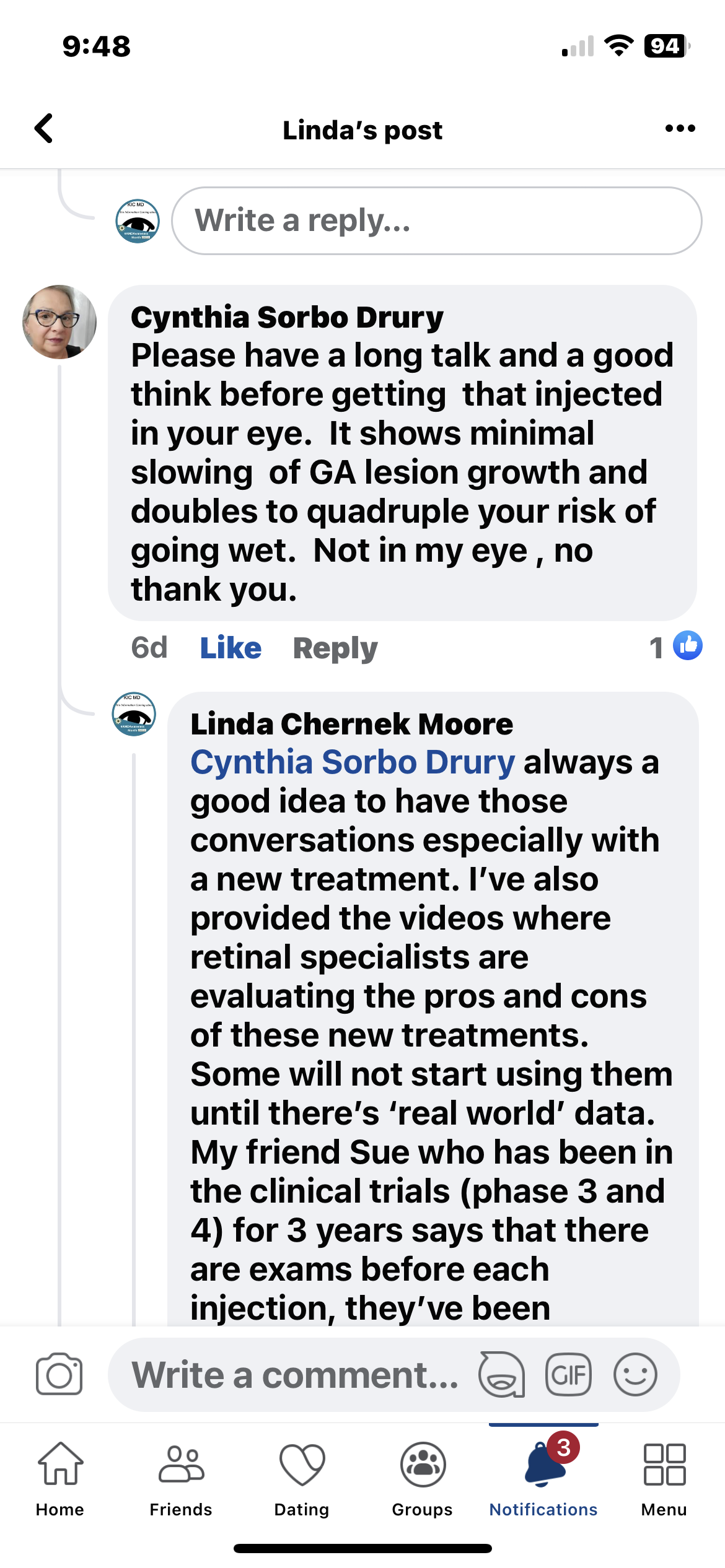Tap the camera icon to attach photo
725x1568 pixels.
[59, 1374]
